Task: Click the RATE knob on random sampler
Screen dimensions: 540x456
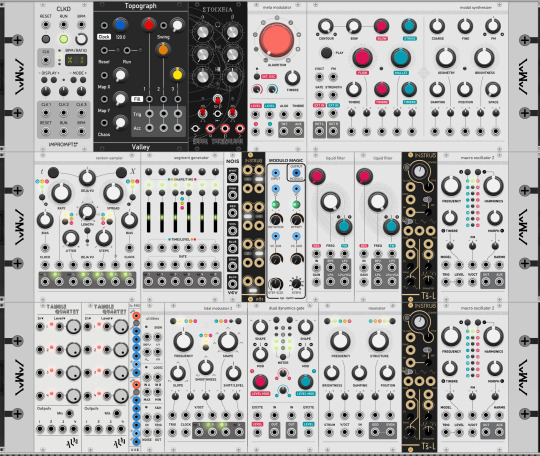Action: [x=61, y=193]
